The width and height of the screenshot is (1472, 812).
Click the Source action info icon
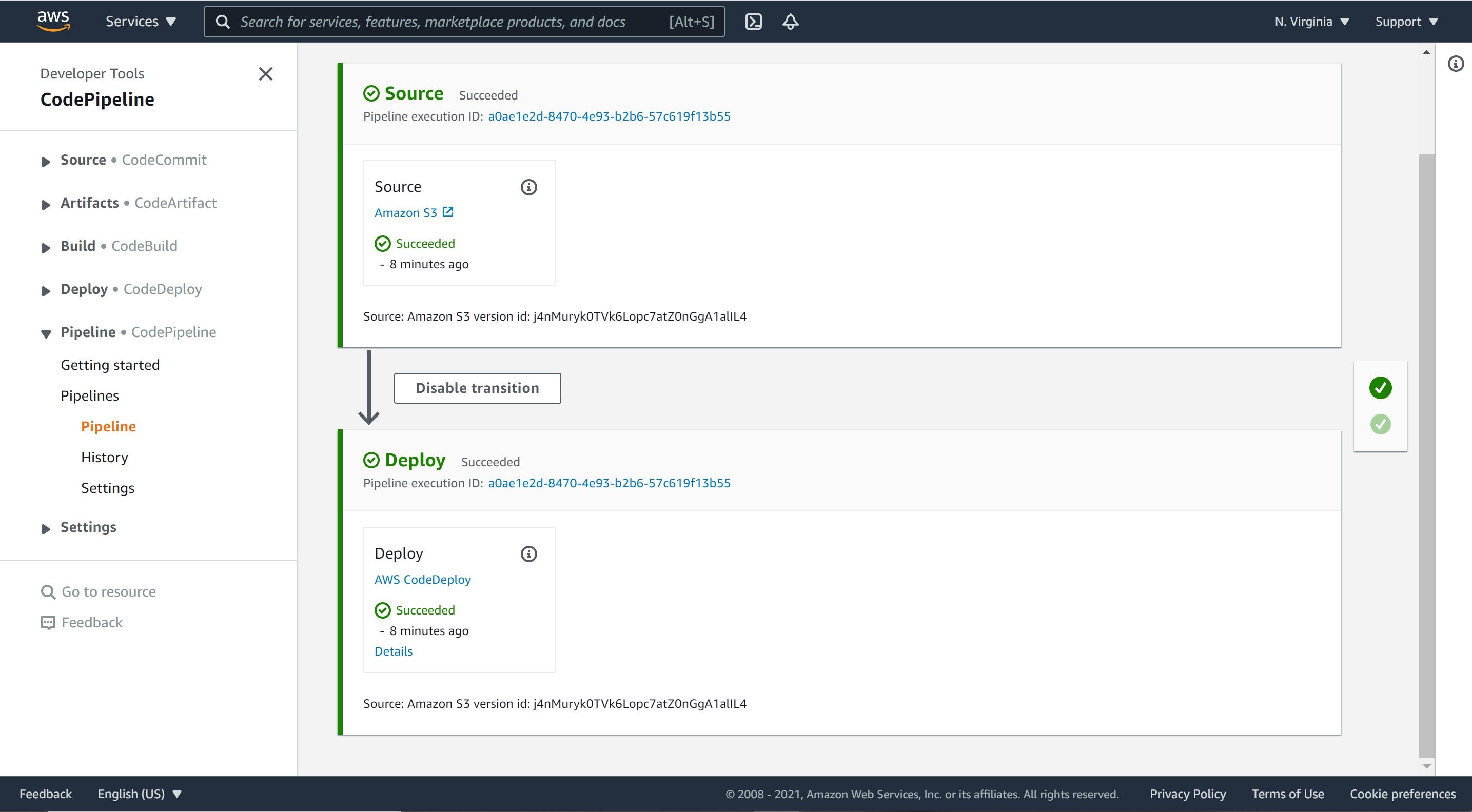[528, 187]
